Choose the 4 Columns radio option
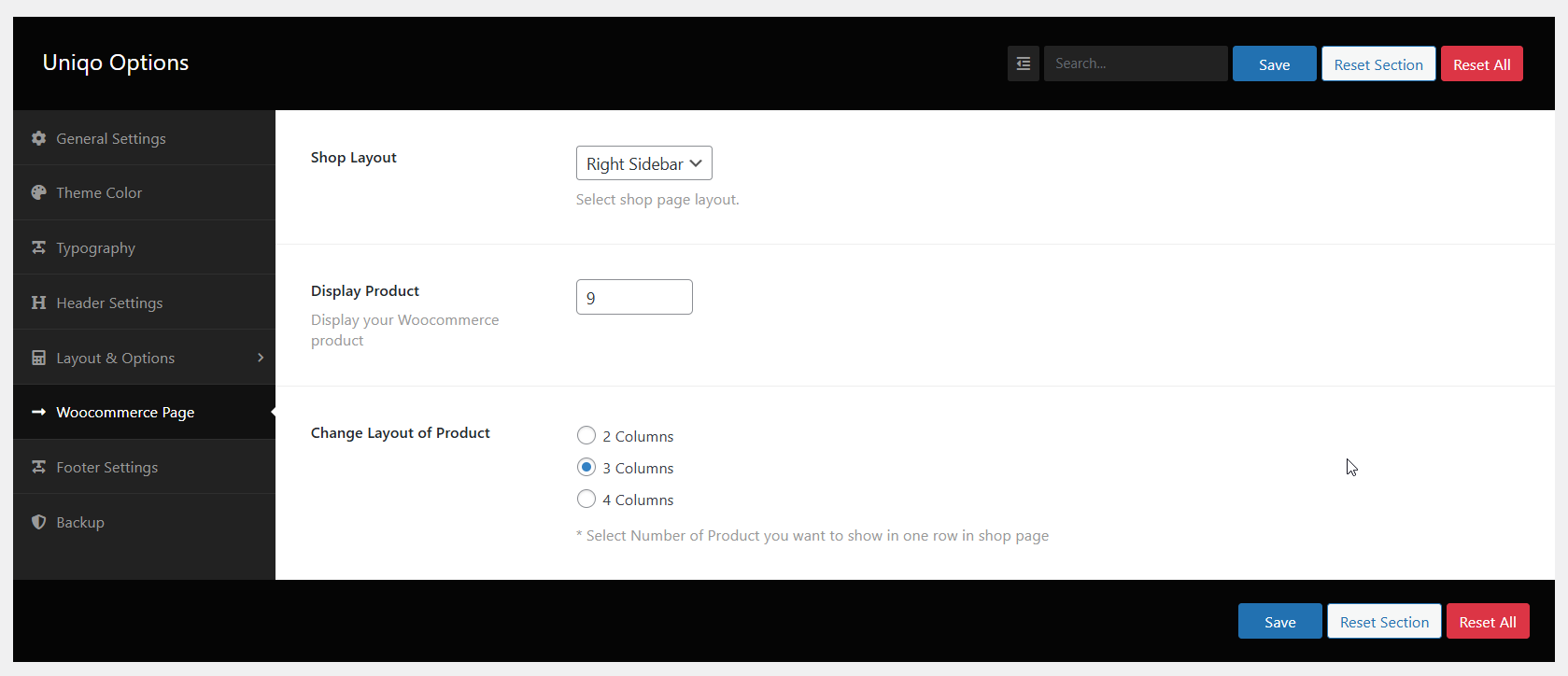This screenshot has width=1568, height=676. pyautogui.click(x=586, y=499)
